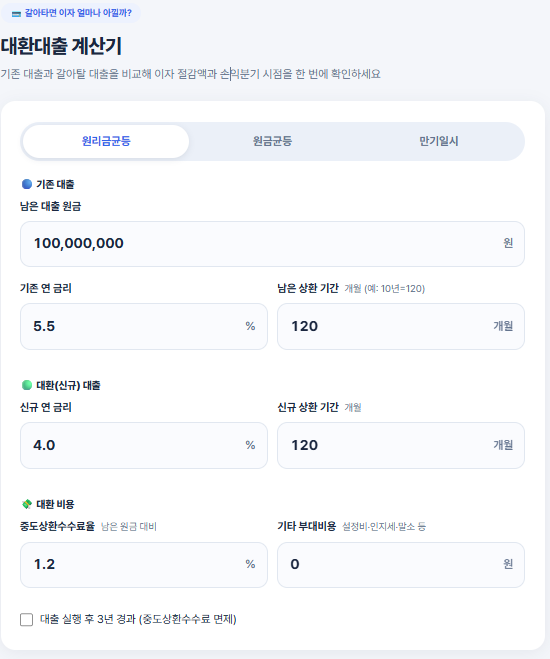Click the money icon beside 대환 비용
550x659 pixels.
[x=27, y=504]
